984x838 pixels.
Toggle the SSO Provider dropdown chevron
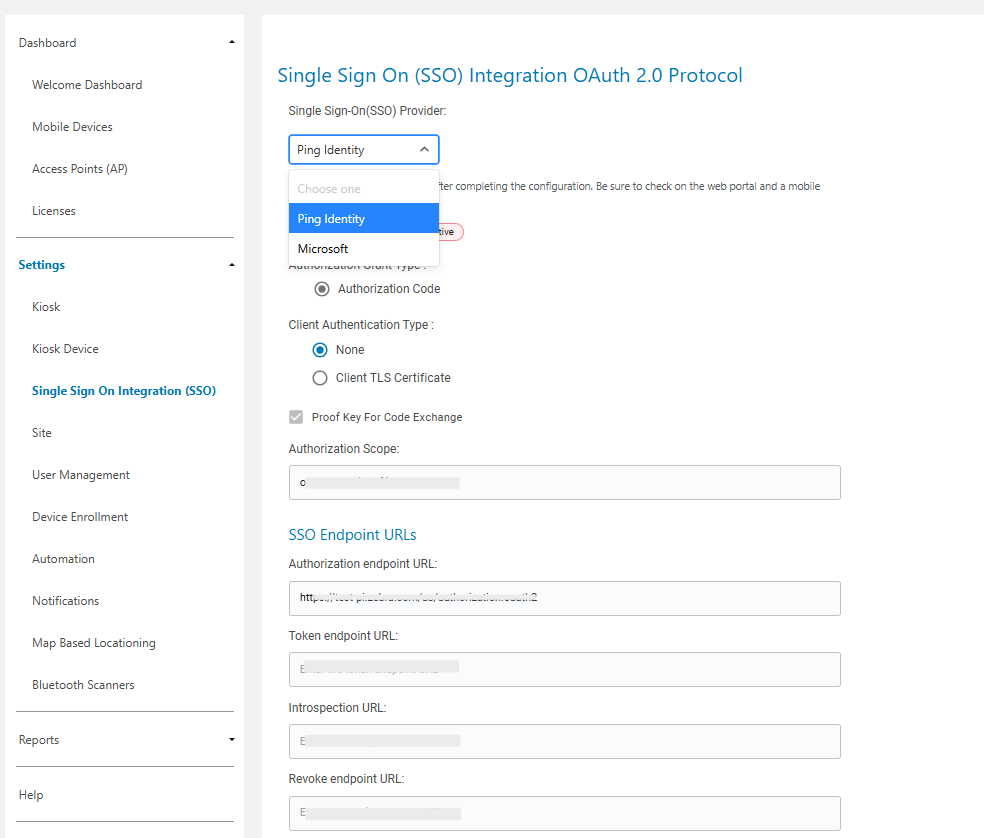[x=424, y=150]
